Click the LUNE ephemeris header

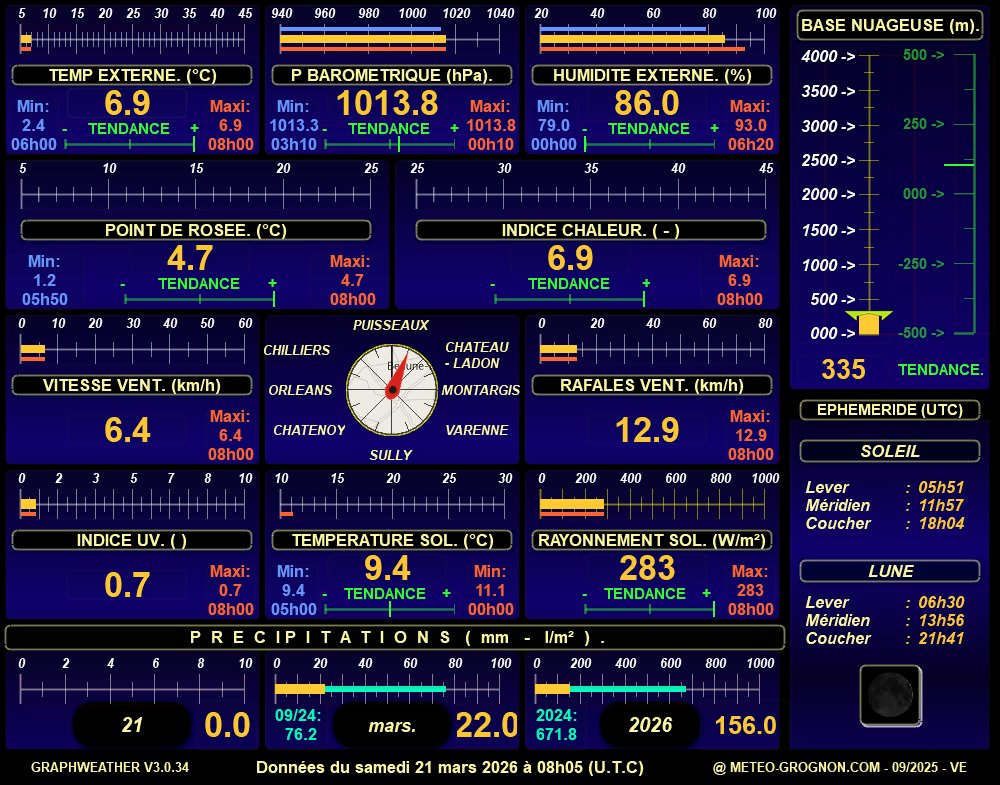point(889,571)
